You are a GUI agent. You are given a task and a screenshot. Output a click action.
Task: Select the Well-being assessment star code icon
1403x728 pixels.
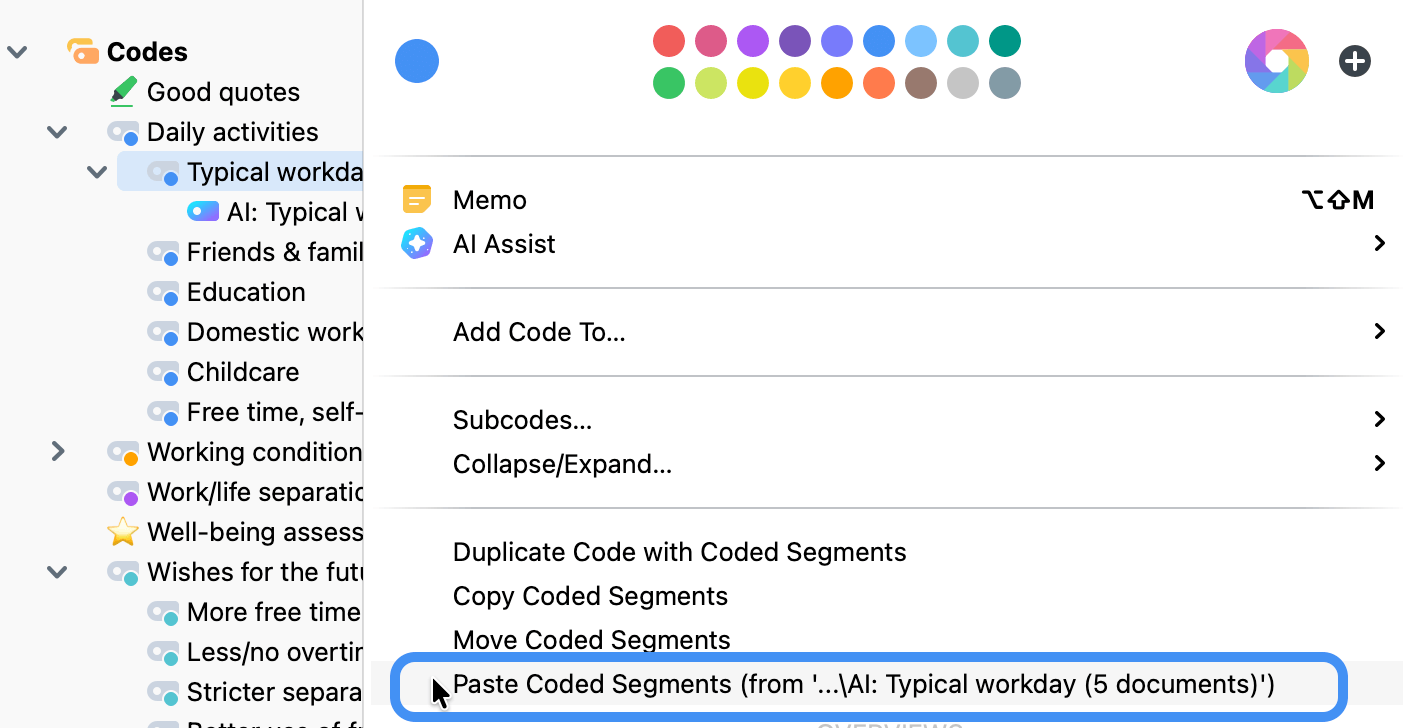(122, 531)
